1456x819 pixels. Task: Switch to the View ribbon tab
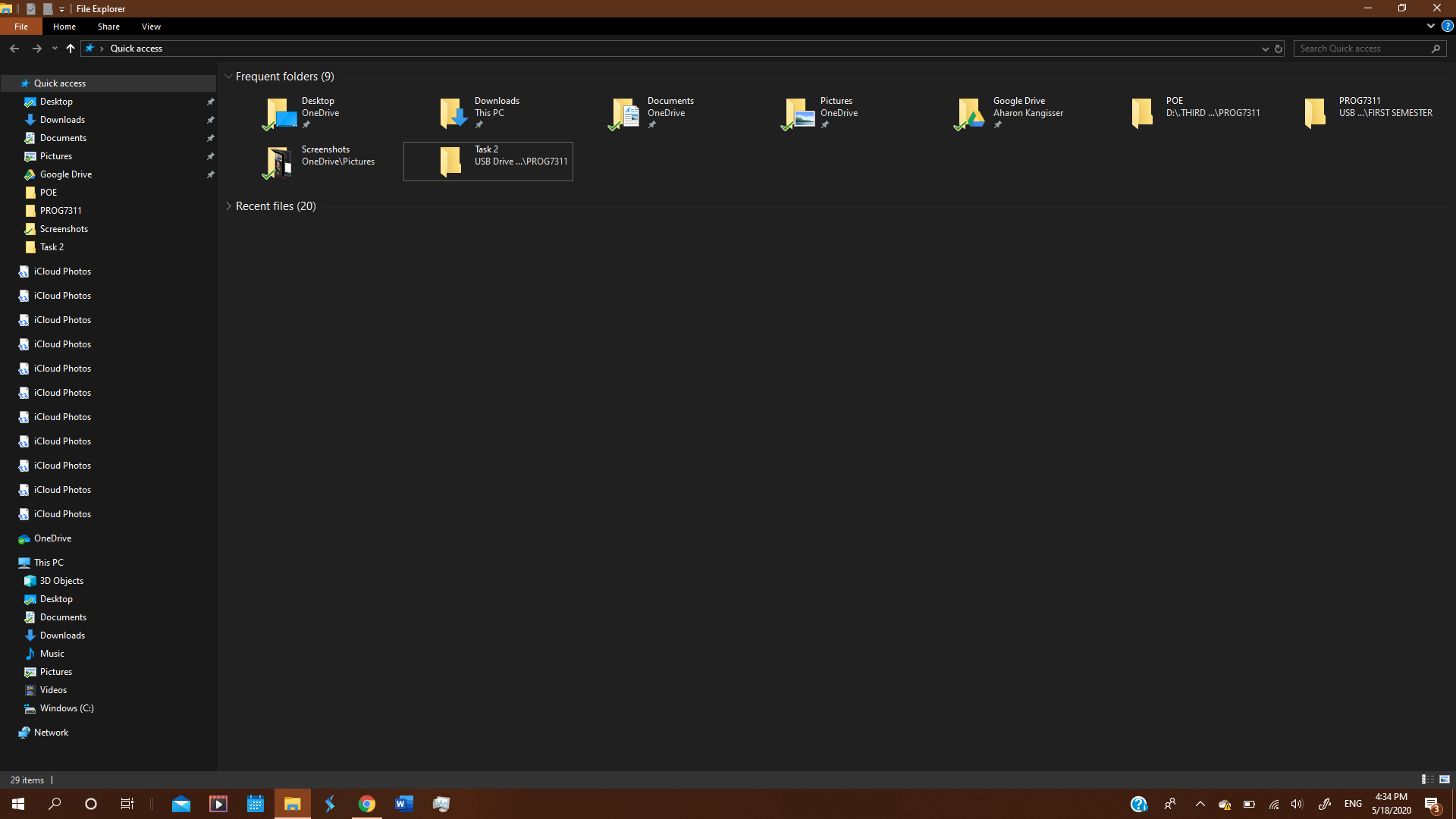(150, 26)
